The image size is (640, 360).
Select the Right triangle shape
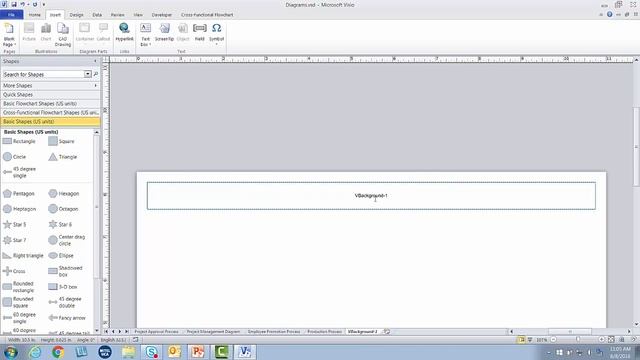[x=23, y=256]
